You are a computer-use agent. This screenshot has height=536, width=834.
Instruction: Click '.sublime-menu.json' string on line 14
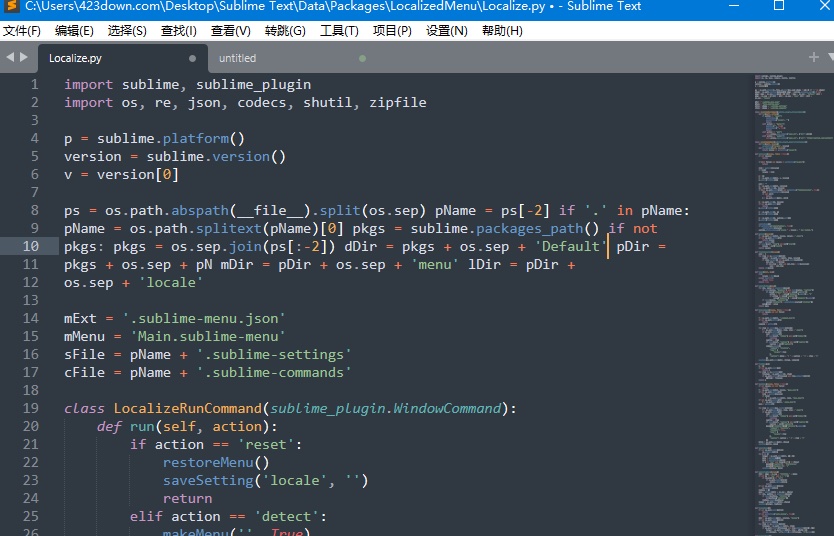[x=204, y=319]
